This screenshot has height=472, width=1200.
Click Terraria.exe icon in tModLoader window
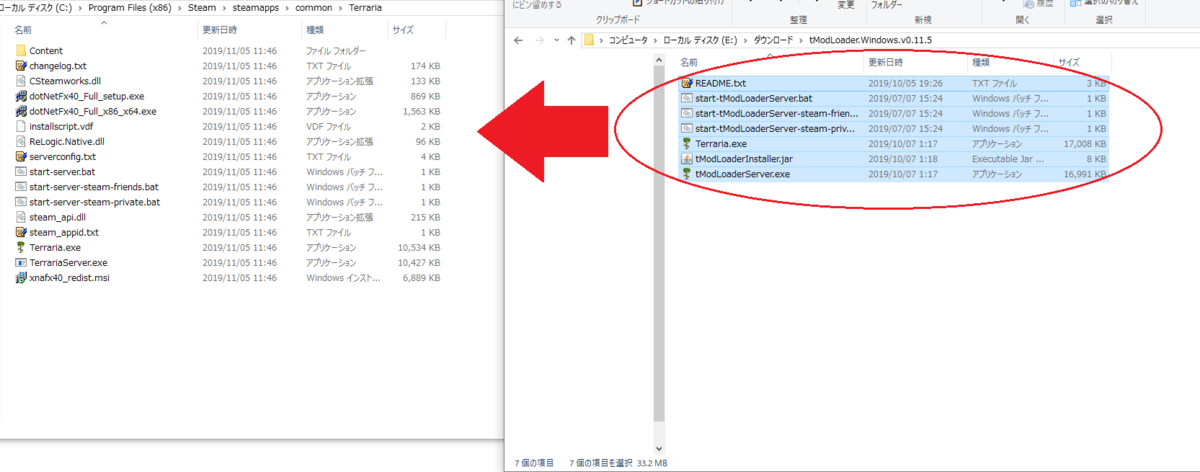click(686, 144)
